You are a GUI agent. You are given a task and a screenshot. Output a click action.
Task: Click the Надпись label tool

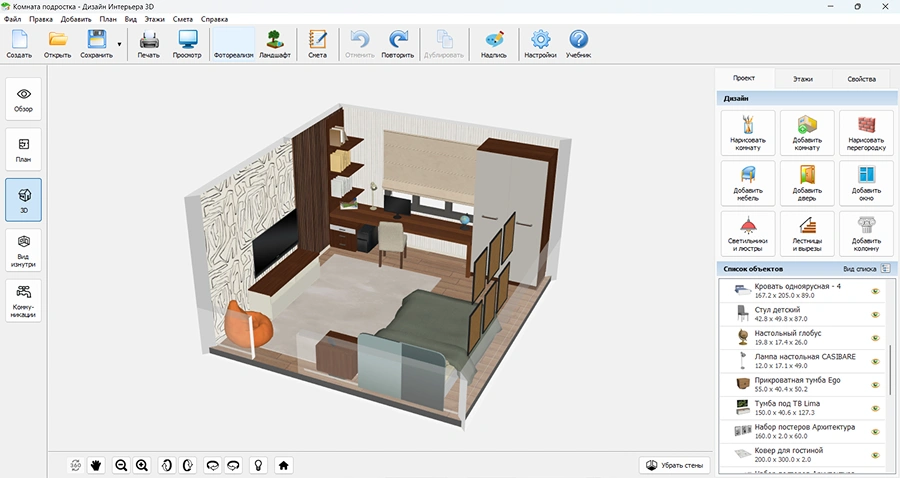pos(494,45)
